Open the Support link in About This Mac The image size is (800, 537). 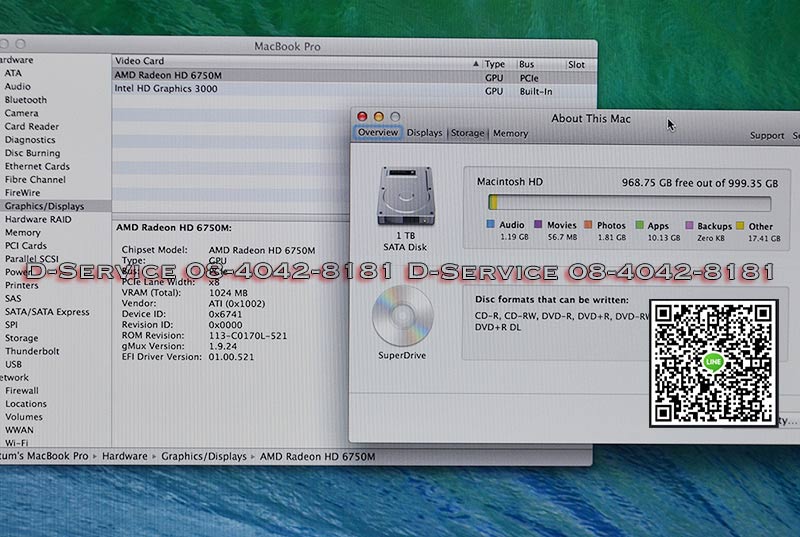(767, 136)
